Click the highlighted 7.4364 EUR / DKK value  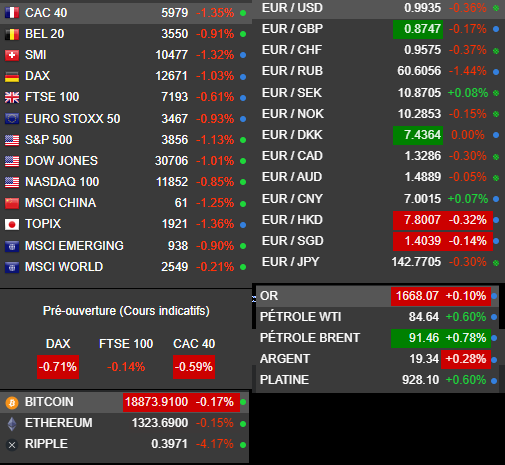pos(418,135)
